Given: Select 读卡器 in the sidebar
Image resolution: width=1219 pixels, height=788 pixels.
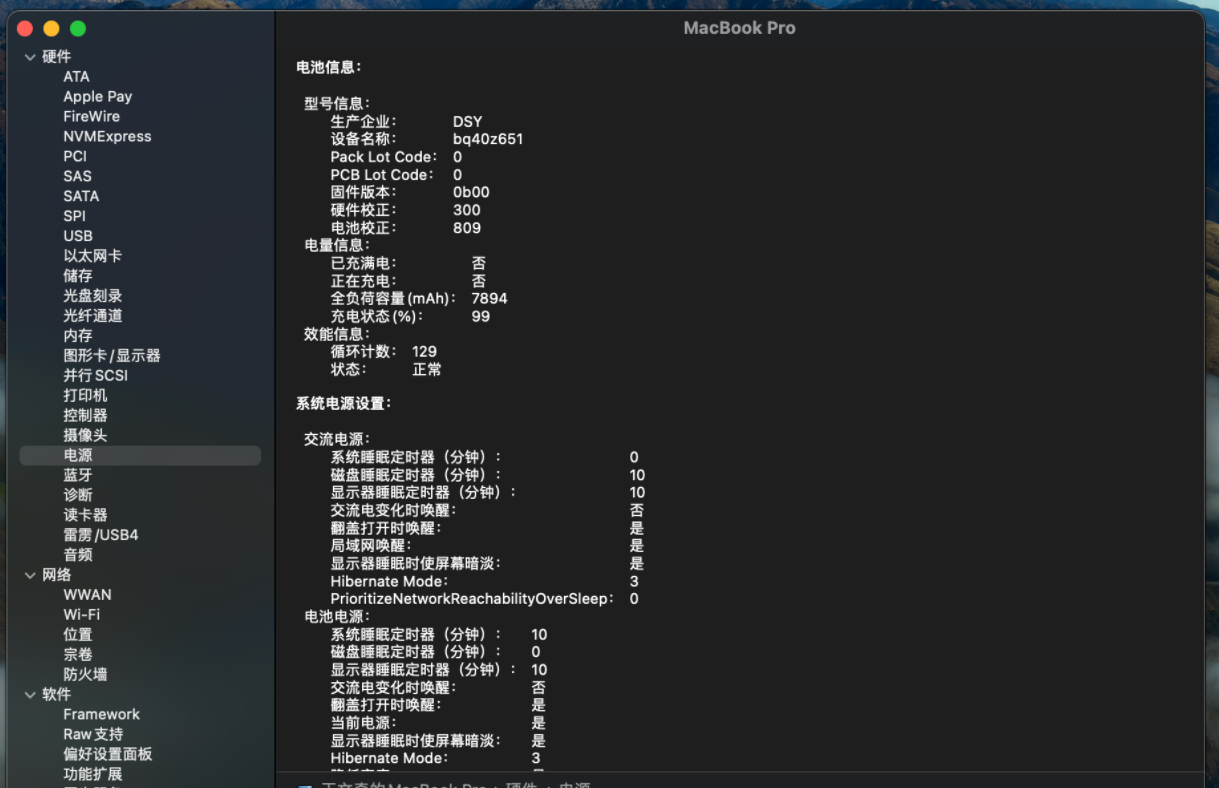Looking at the screenshot, I should [x=85, y=515].
